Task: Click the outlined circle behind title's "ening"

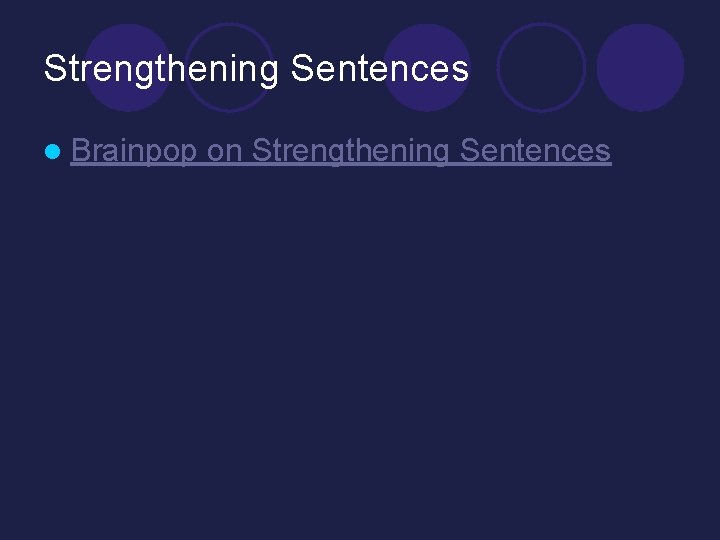Action: click(230, 68)
